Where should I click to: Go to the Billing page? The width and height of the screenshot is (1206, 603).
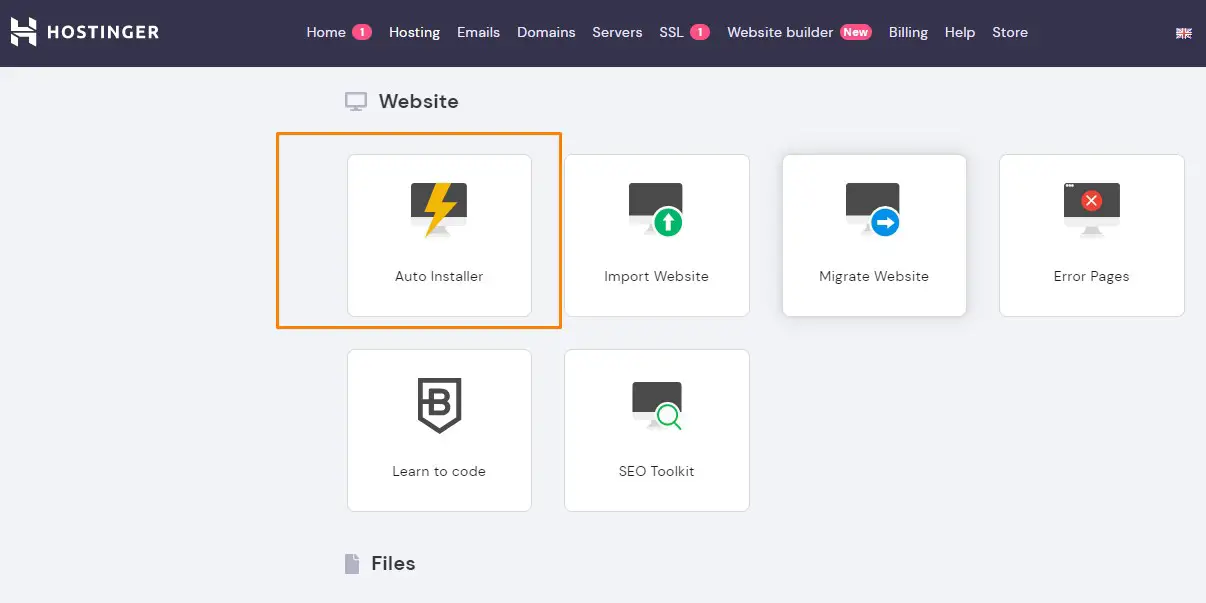[908, 32]
